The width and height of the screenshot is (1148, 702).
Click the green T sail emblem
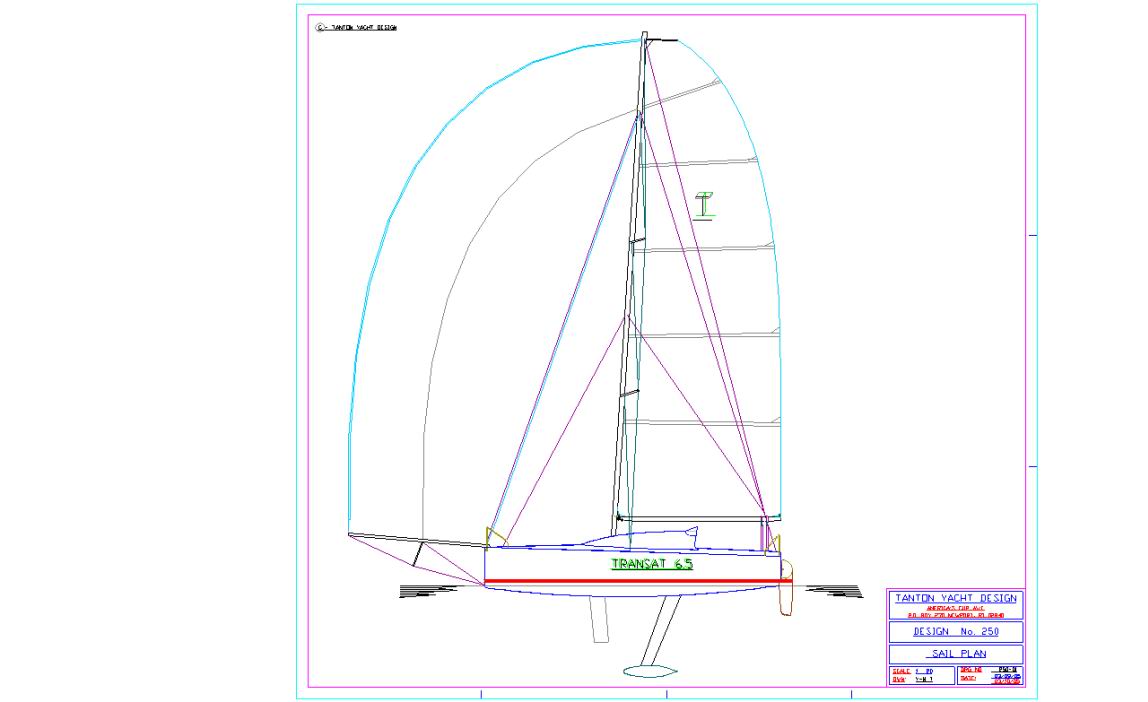(x=706, y=205)
